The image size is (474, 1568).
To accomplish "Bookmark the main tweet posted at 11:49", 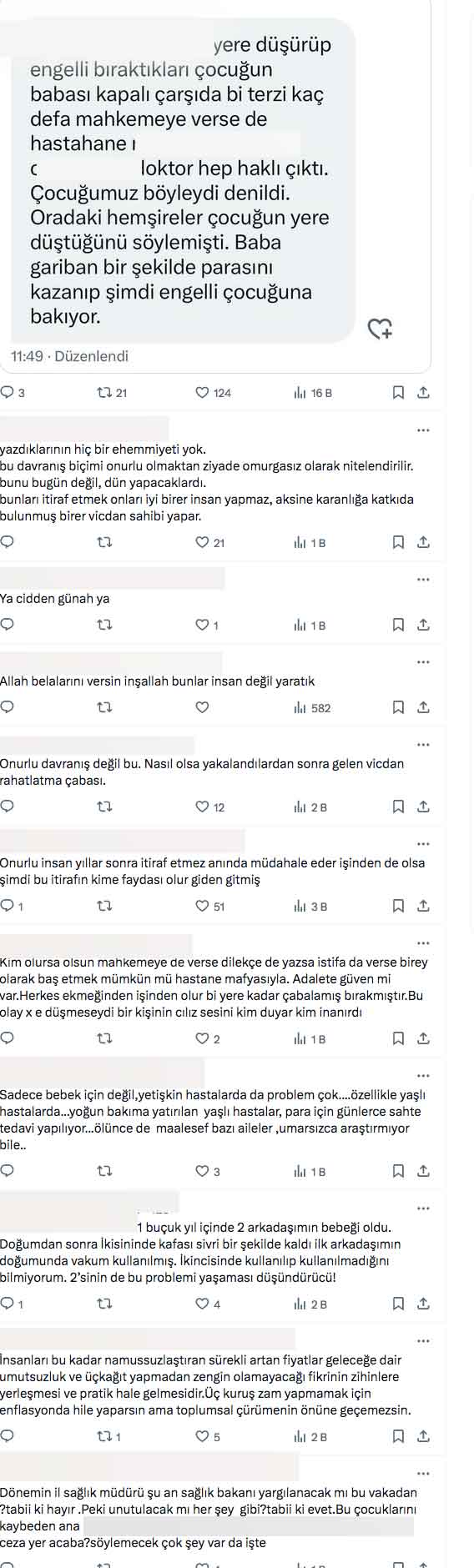I will pyautogui.click(x=398, y=393).
